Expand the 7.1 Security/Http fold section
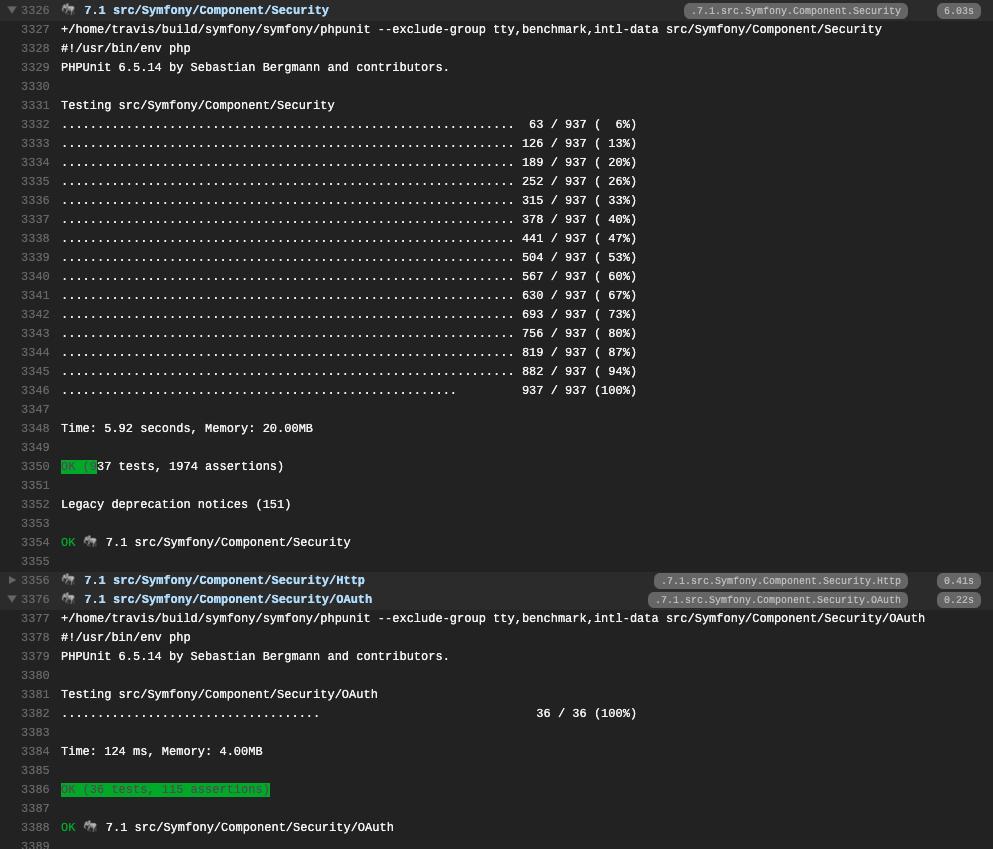The image size is (993, 849). click(11, 580)
